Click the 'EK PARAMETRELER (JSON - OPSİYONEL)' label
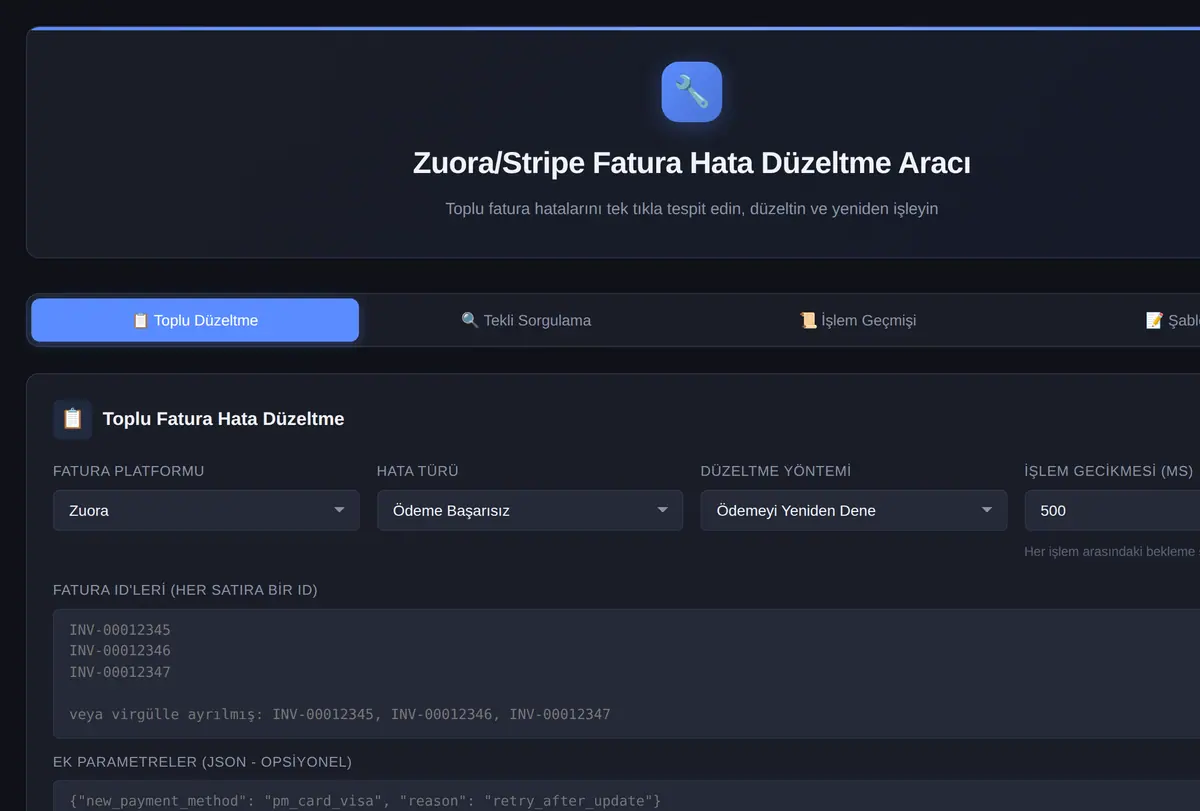Viewport: 1200px width, 811px height. click(202, 762)
